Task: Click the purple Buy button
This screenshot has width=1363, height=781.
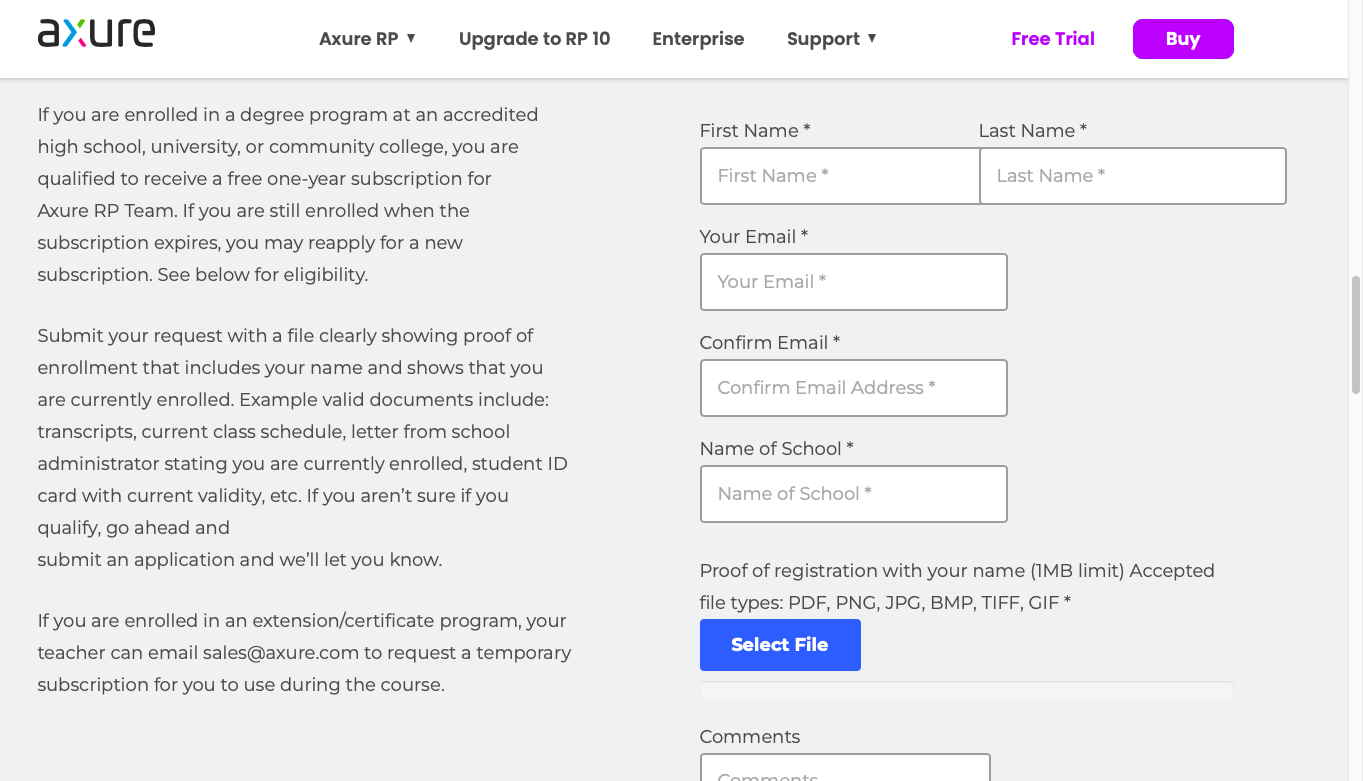Action: tap(1183, 39)
